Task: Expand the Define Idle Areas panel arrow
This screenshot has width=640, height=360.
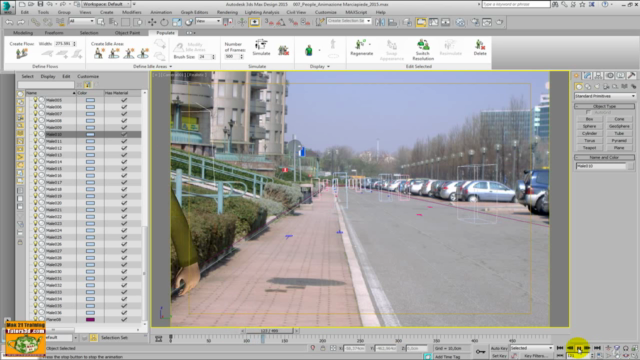Action: pyautogui.click(x=171, y=67)
